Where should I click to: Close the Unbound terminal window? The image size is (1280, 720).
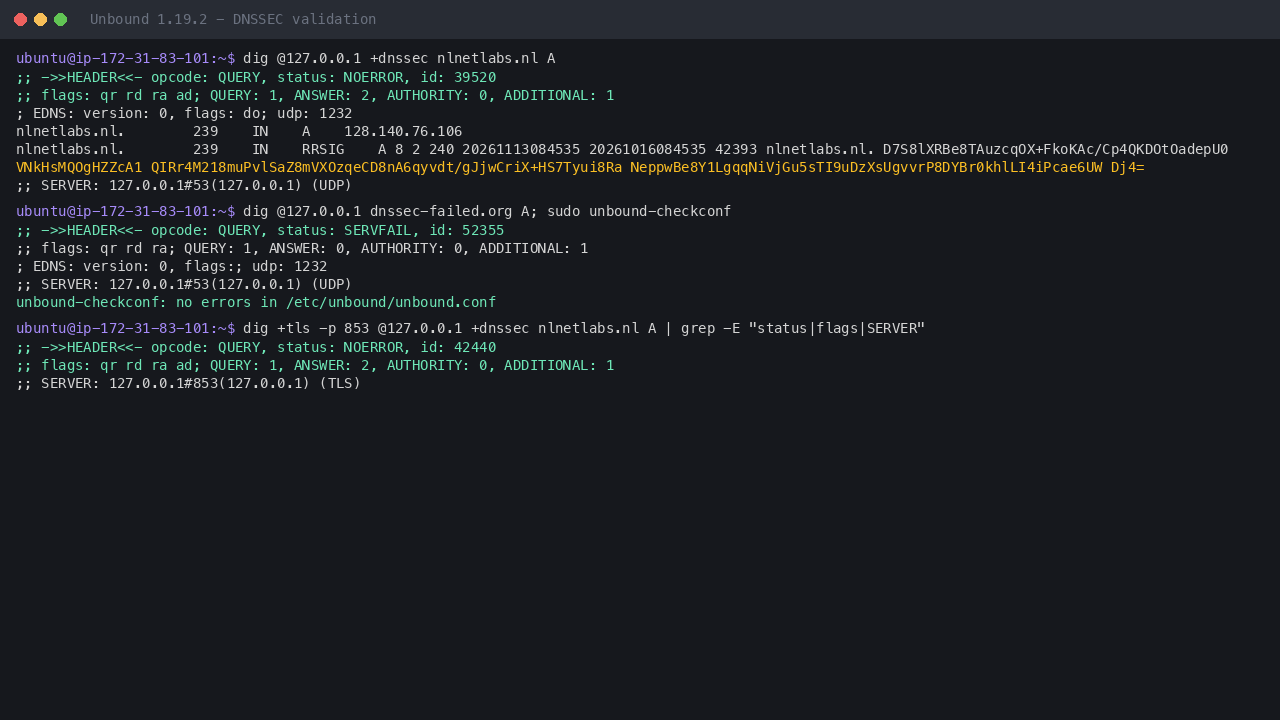(20, 19)
